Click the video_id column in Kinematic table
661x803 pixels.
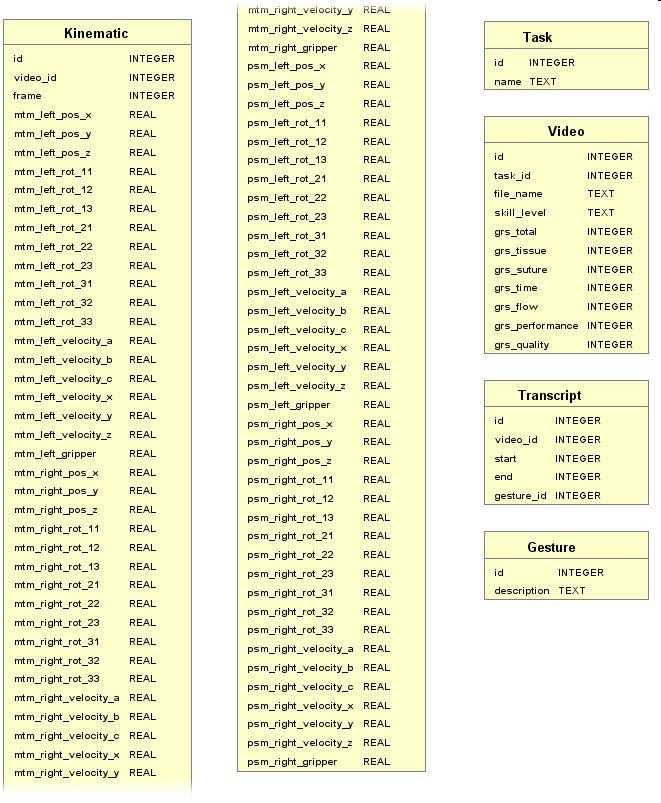97,77
